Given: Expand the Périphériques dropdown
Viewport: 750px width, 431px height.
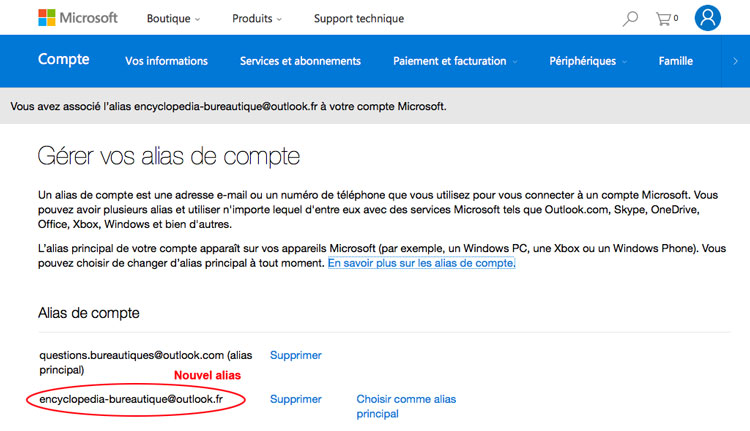Looking at the screenshot, I should [588, 61].
